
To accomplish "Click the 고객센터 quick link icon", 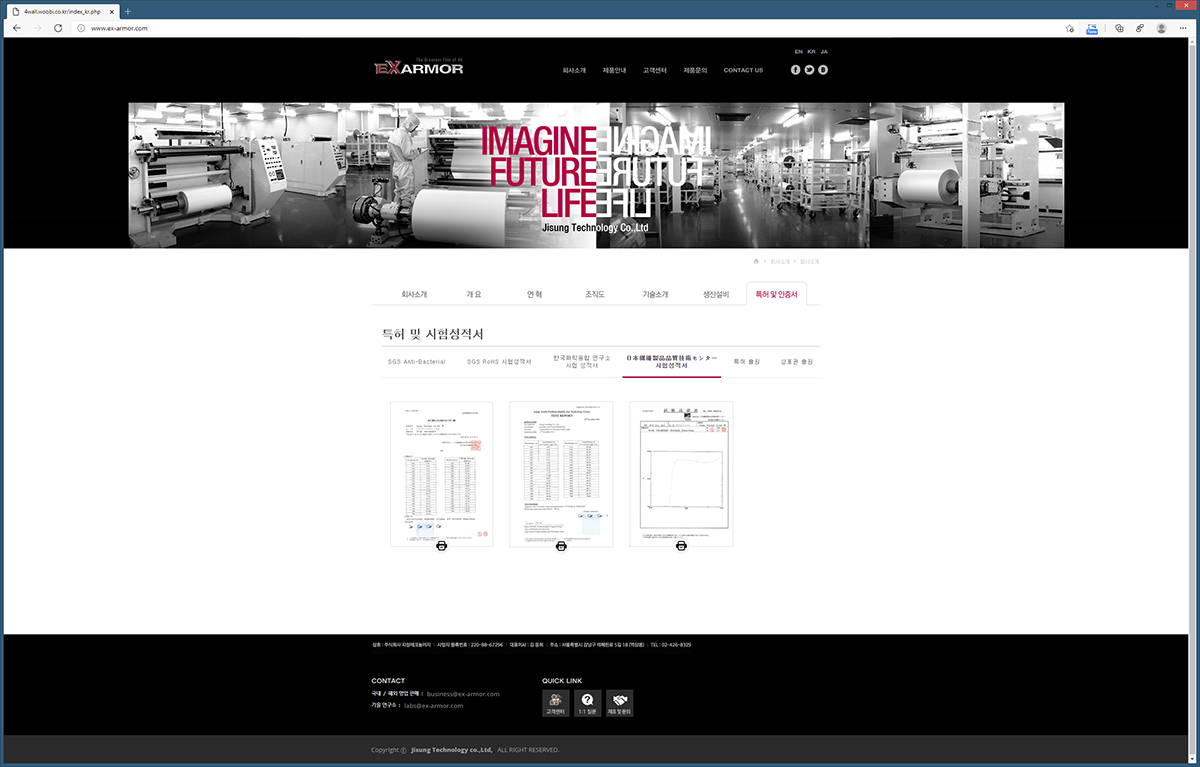I will 555,703.
